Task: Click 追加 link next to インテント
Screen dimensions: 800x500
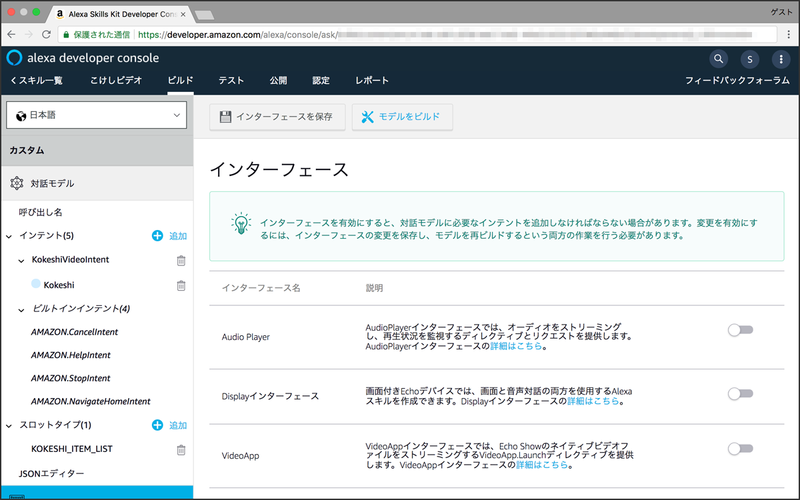Action: pyautogui.click(x=178, y=236)
